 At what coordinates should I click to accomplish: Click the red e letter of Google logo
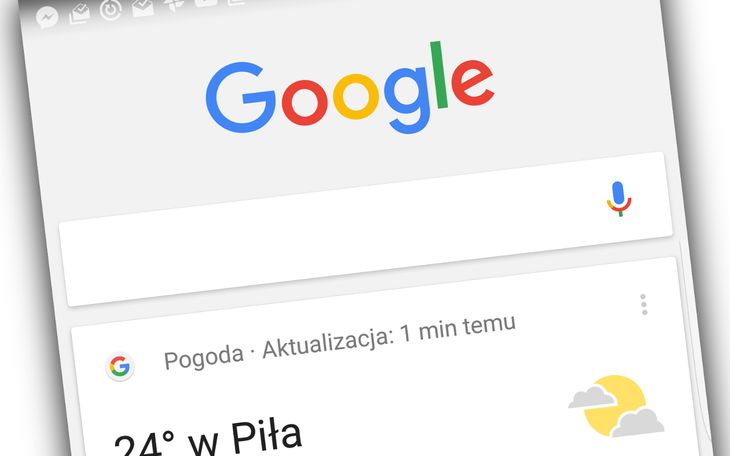[472, 83]
